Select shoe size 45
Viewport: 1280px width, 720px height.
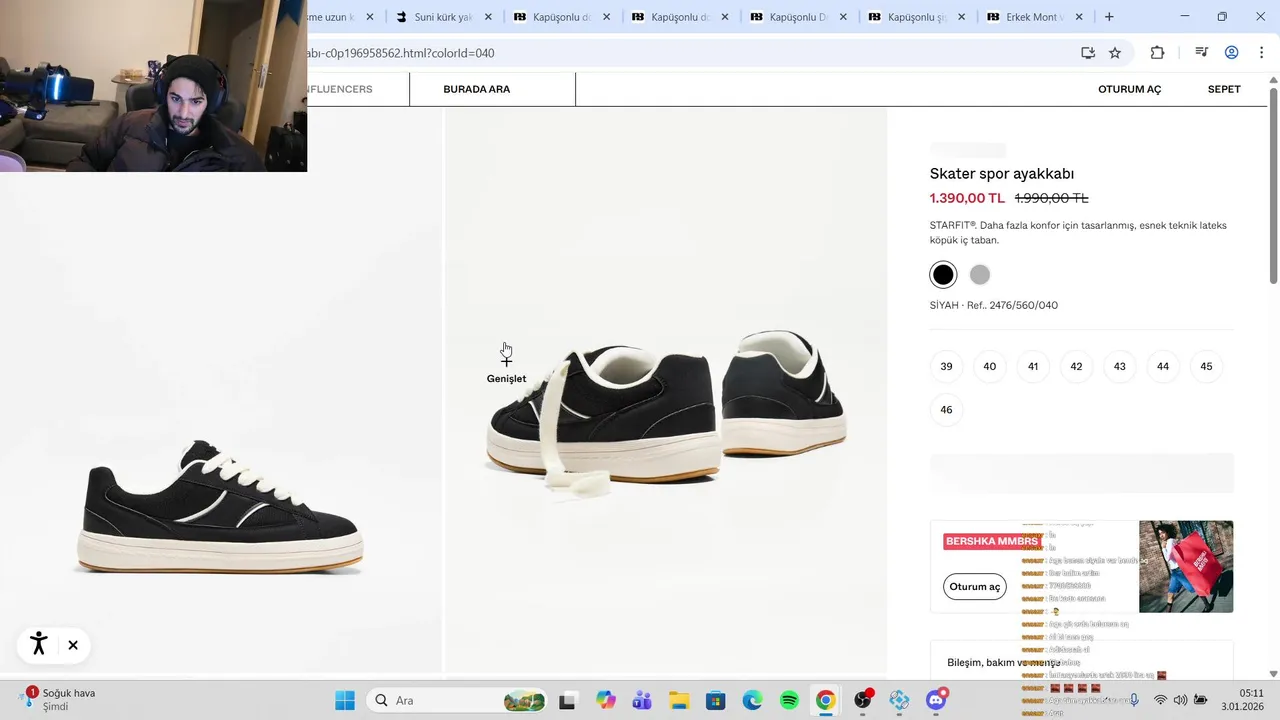click(1206, 366)
